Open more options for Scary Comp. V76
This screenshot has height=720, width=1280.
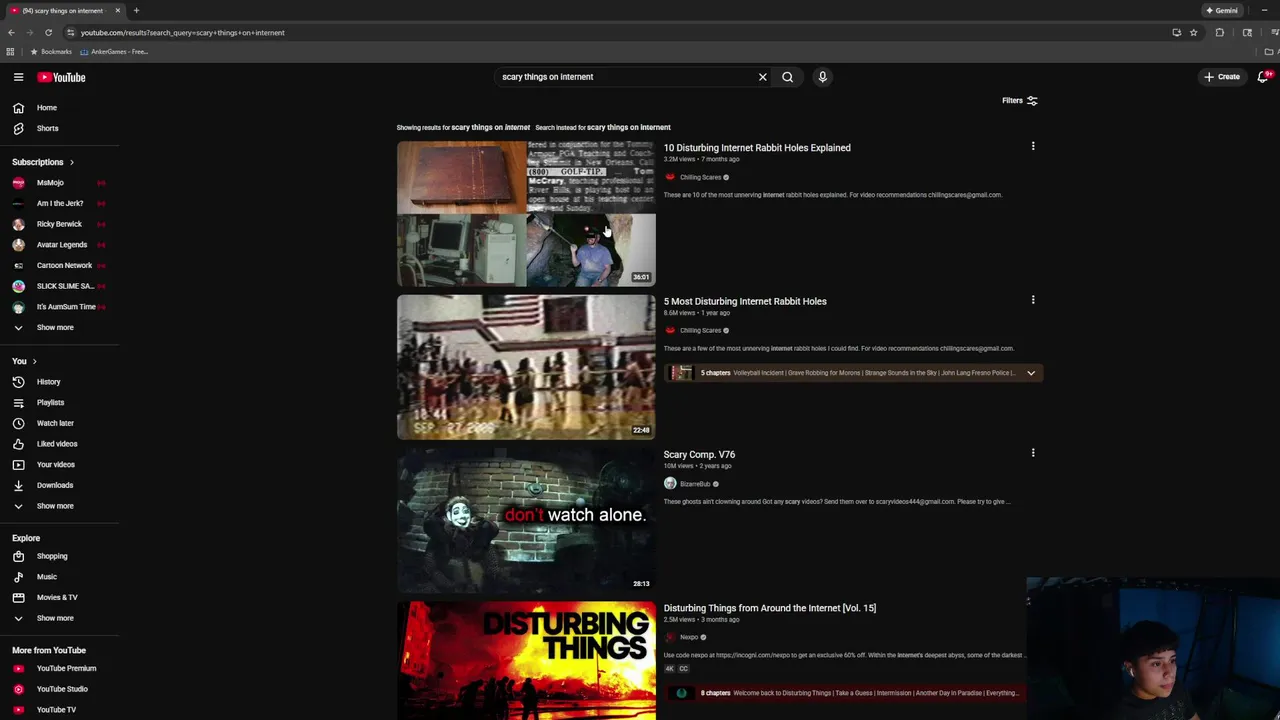click(x=1033, y=453)
